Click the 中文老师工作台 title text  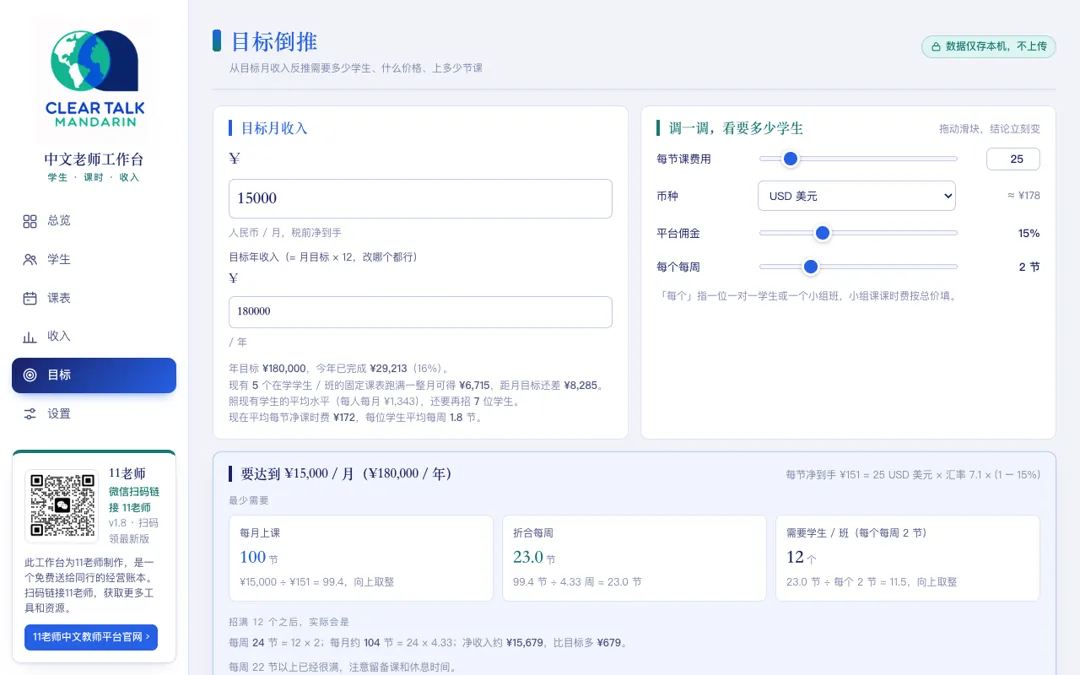94,159
